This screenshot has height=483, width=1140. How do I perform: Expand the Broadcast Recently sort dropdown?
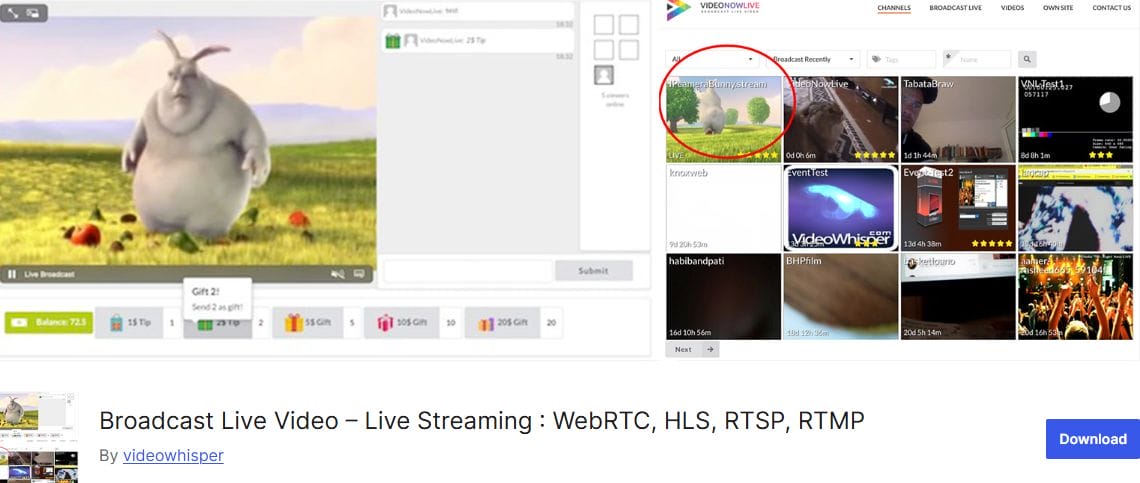pos(813,59)
